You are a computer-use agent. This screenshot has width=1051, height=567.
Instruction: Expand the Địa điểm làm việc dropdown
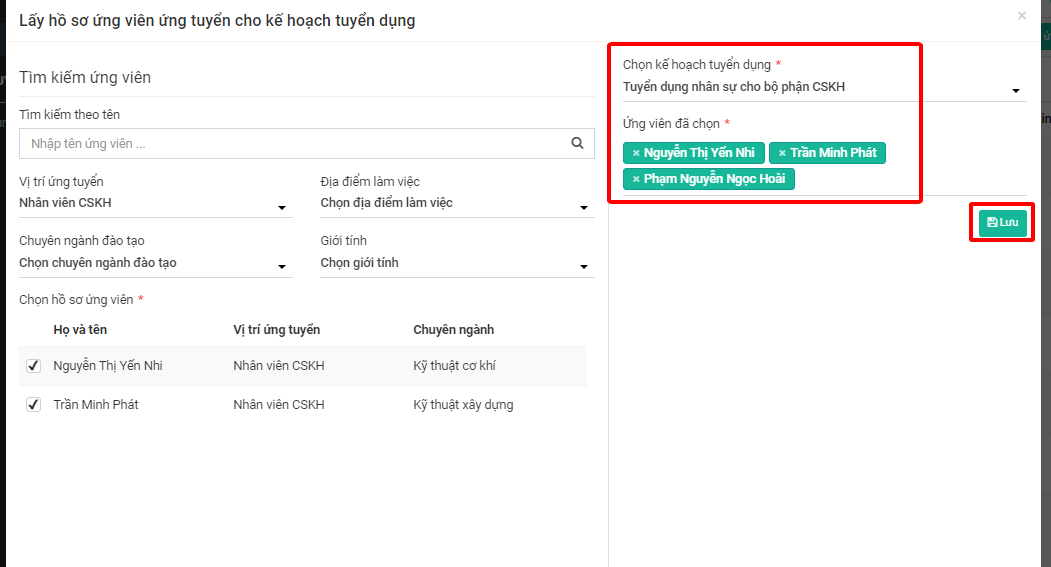pos(456,204)
